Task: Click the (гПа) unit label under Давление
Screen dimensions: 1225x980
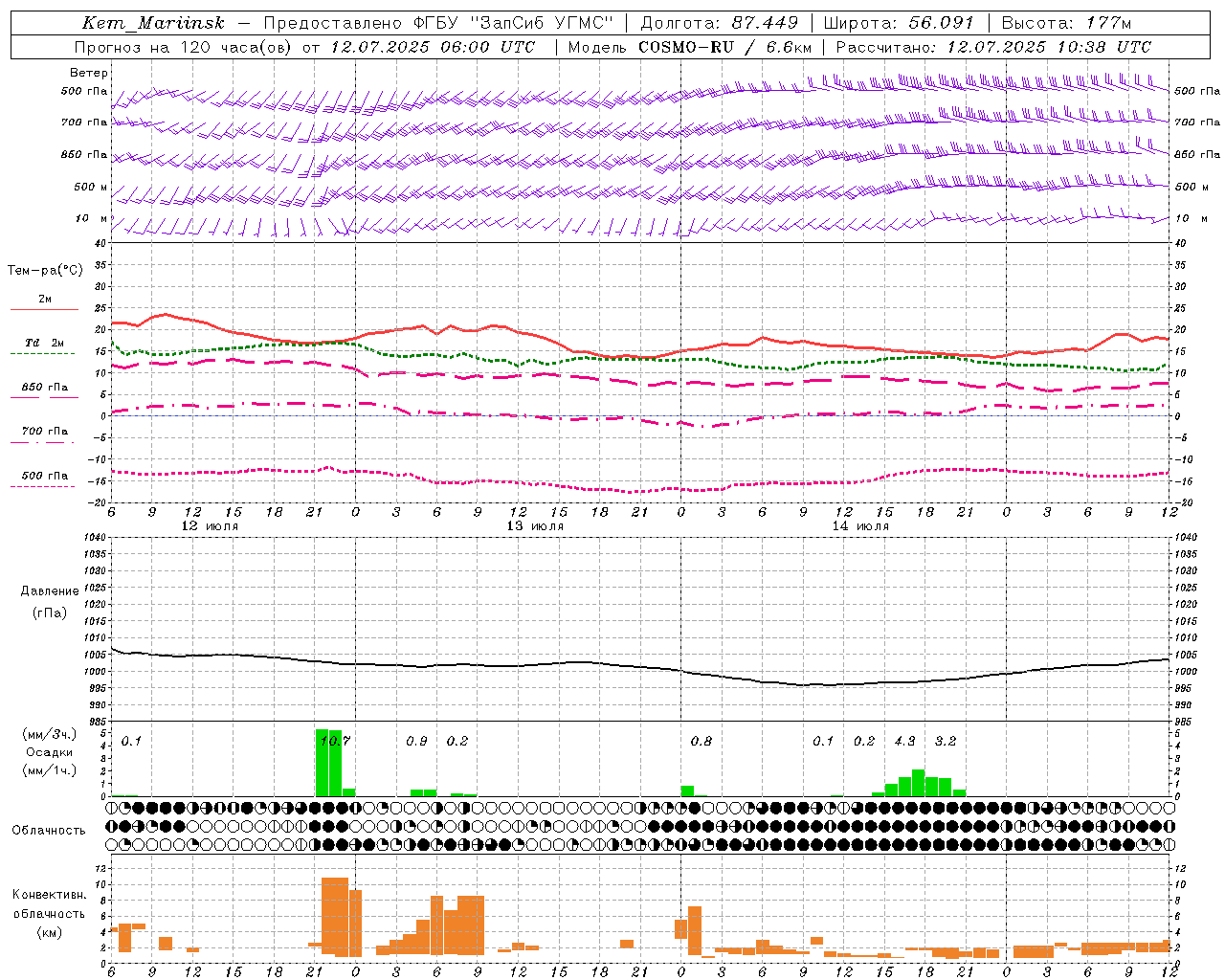Action: click(x=50, y=612)
